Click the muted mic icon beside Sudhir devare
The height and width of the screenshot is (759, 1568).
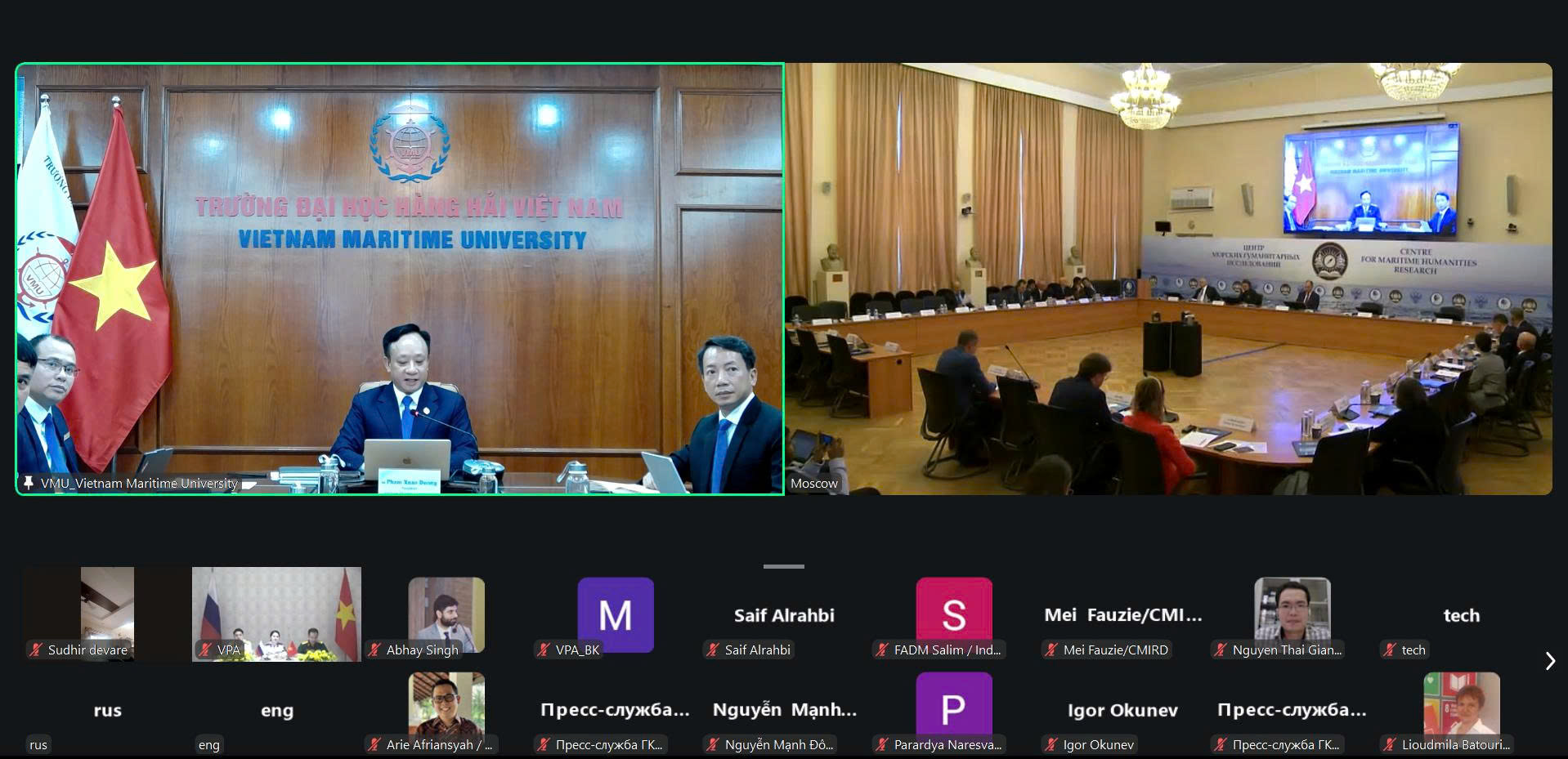(36, 650)
